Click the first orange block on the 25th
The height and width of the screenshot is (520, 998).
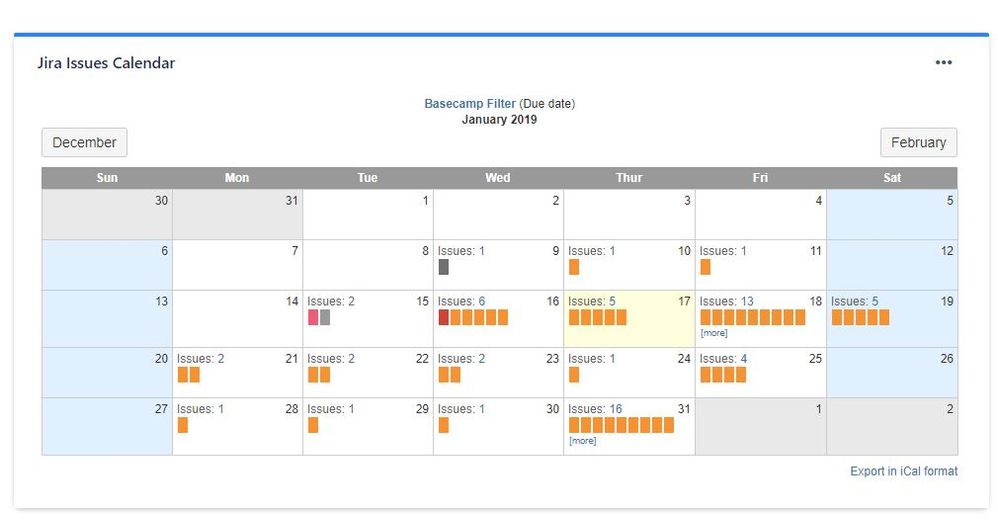pyautogui.click(x=705, y=374)
